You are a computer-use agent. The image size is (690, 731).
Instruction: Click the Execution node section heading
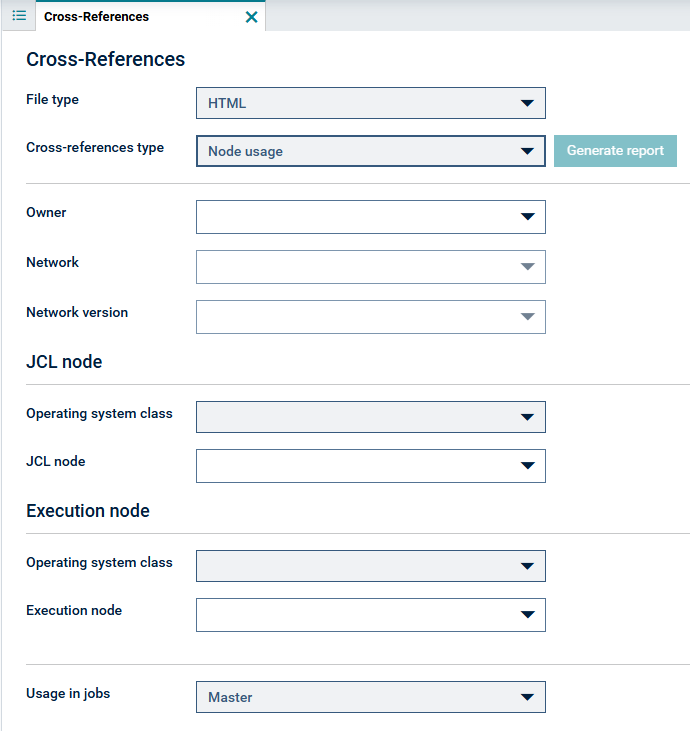click(88, 511)
